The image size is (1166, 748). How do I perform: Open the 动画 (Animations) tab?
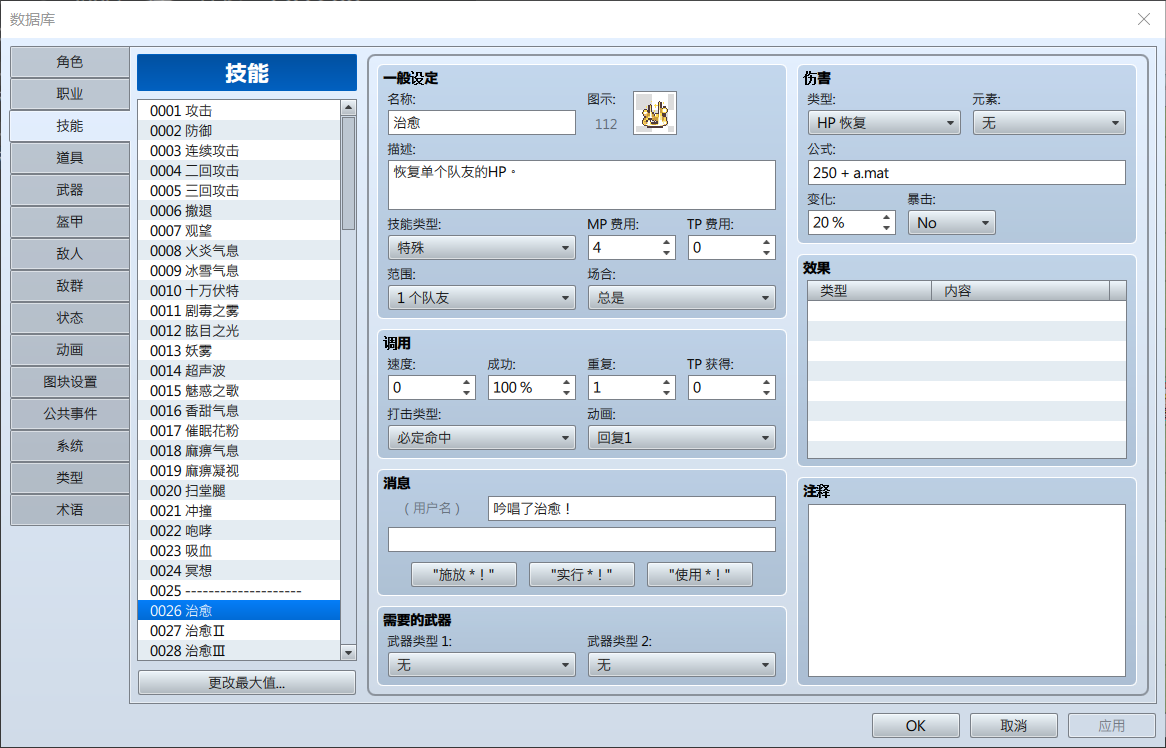[x=70, y=349]
